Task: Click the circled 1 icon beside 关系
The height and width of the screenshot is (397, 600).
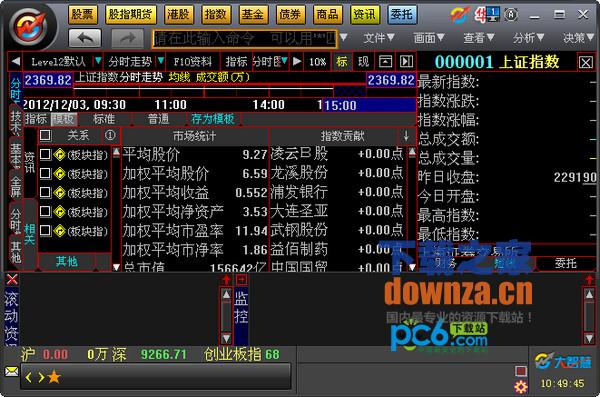Action: pyautogui.click(x=110, y=135)
